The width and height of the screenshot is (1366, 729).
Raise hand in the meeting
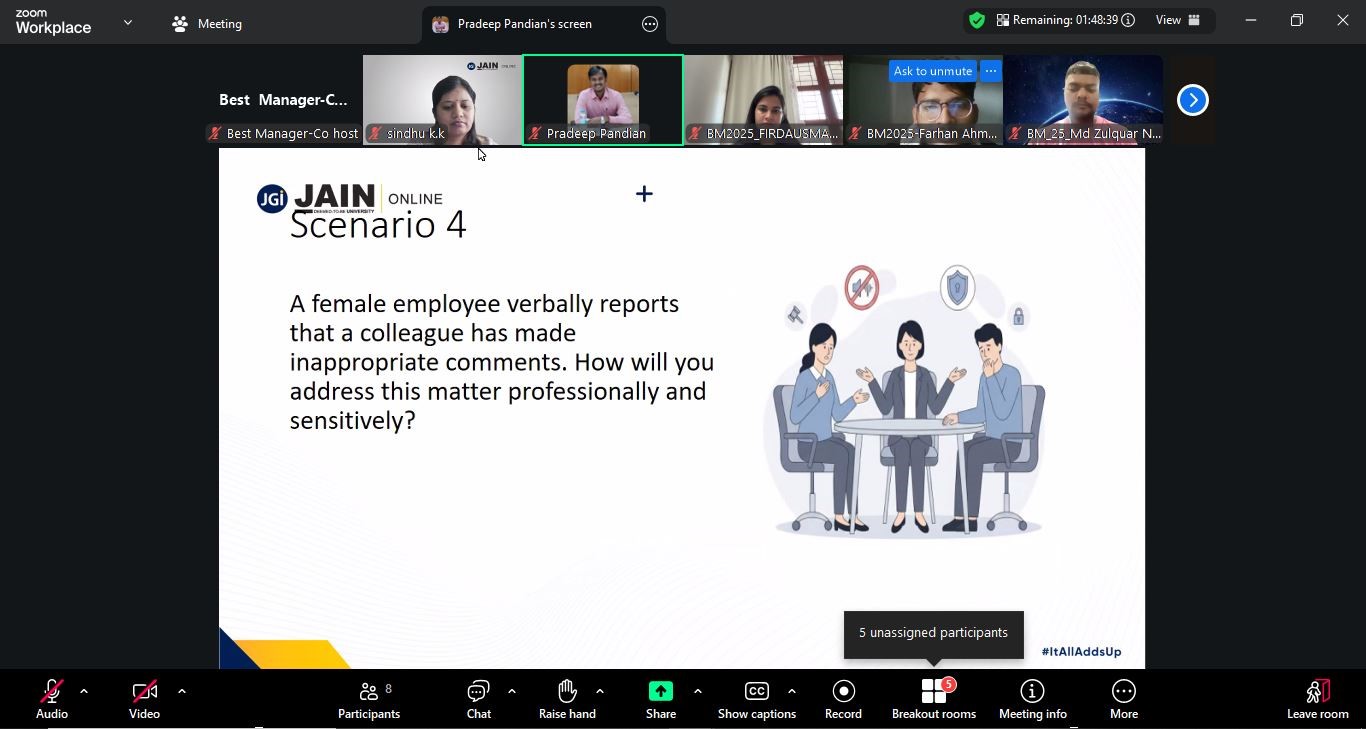[x=567, y=699]
